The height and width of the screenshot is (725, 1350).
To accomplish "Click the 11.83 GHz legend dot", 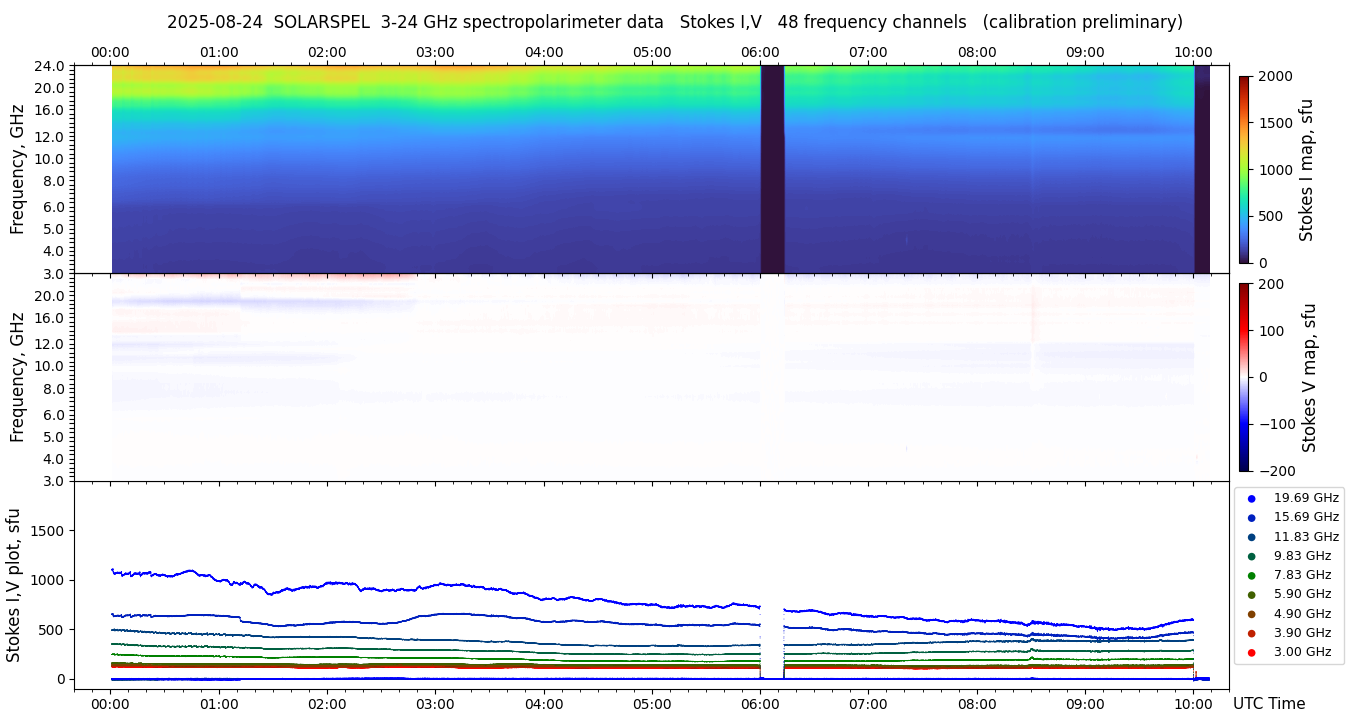I will 1251,537.
